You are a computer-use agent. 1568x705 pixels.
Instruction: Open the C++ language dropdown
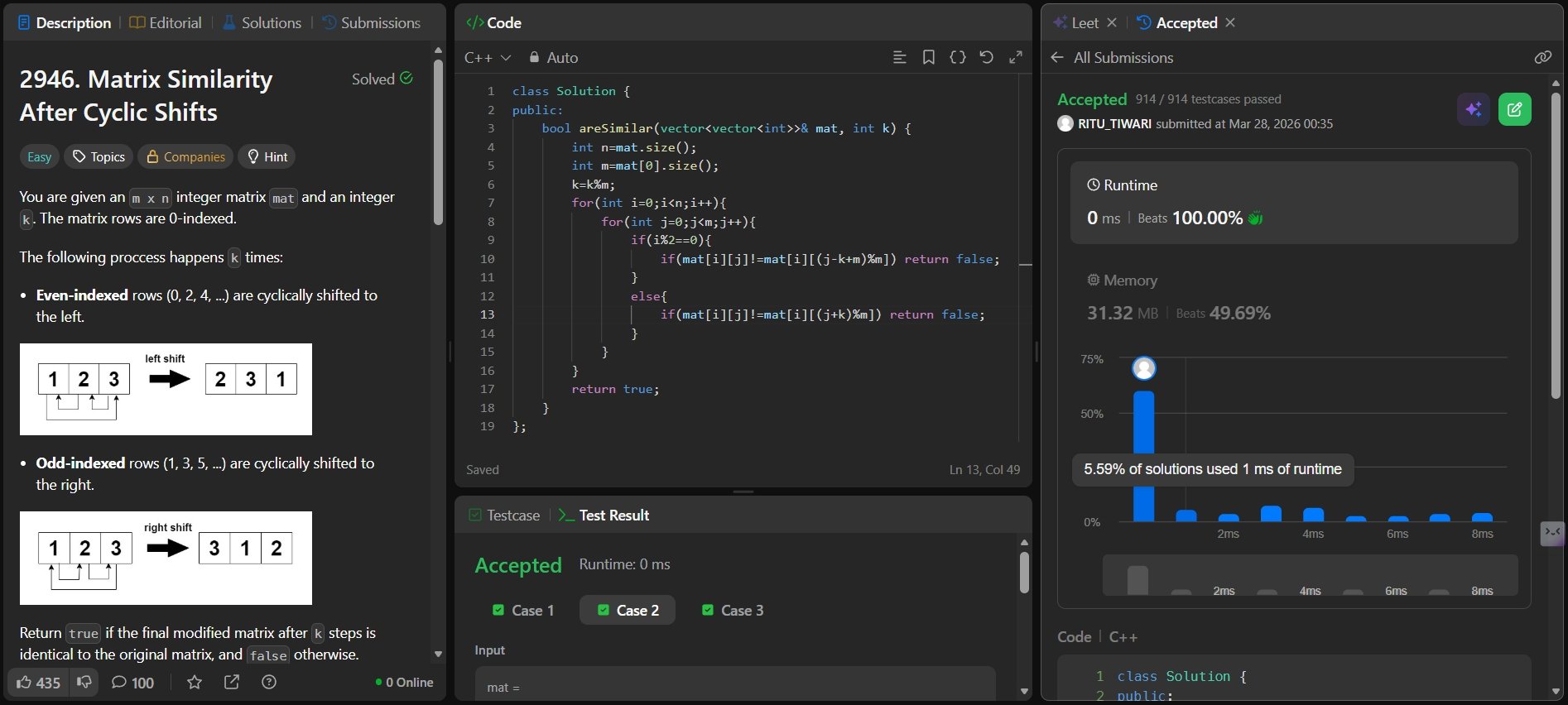click(x=487, y=57)
